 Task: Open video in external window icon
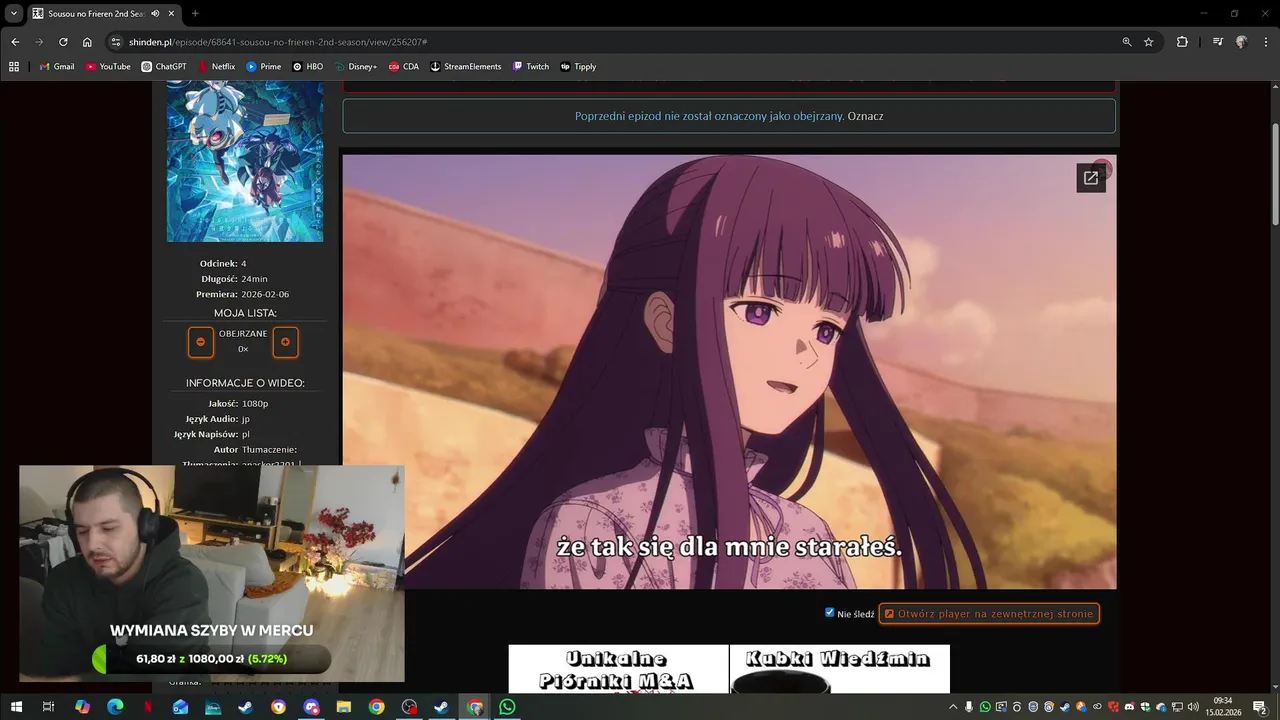[1090, 178]
